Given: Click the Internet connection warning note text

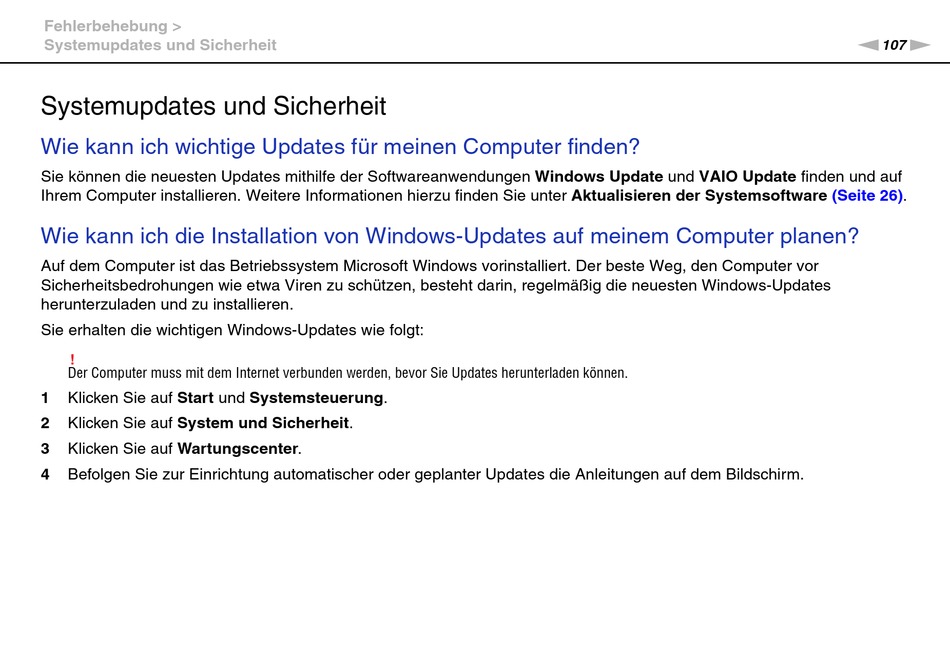Looking at the screenshot, I should click(x=348, y=373).
